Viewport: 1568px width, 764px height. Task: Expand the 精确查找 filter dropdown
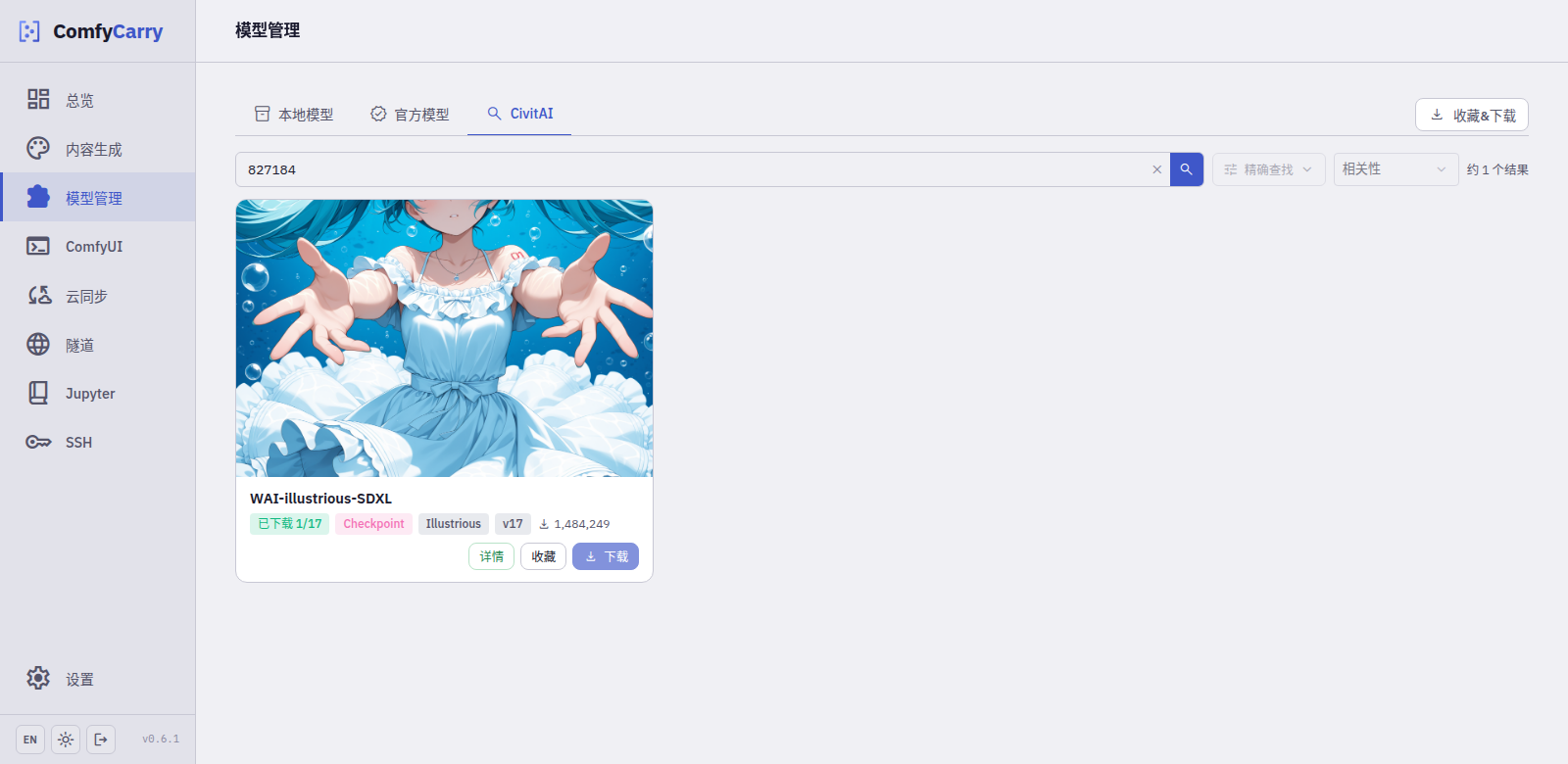click(x=1269, y=169)
